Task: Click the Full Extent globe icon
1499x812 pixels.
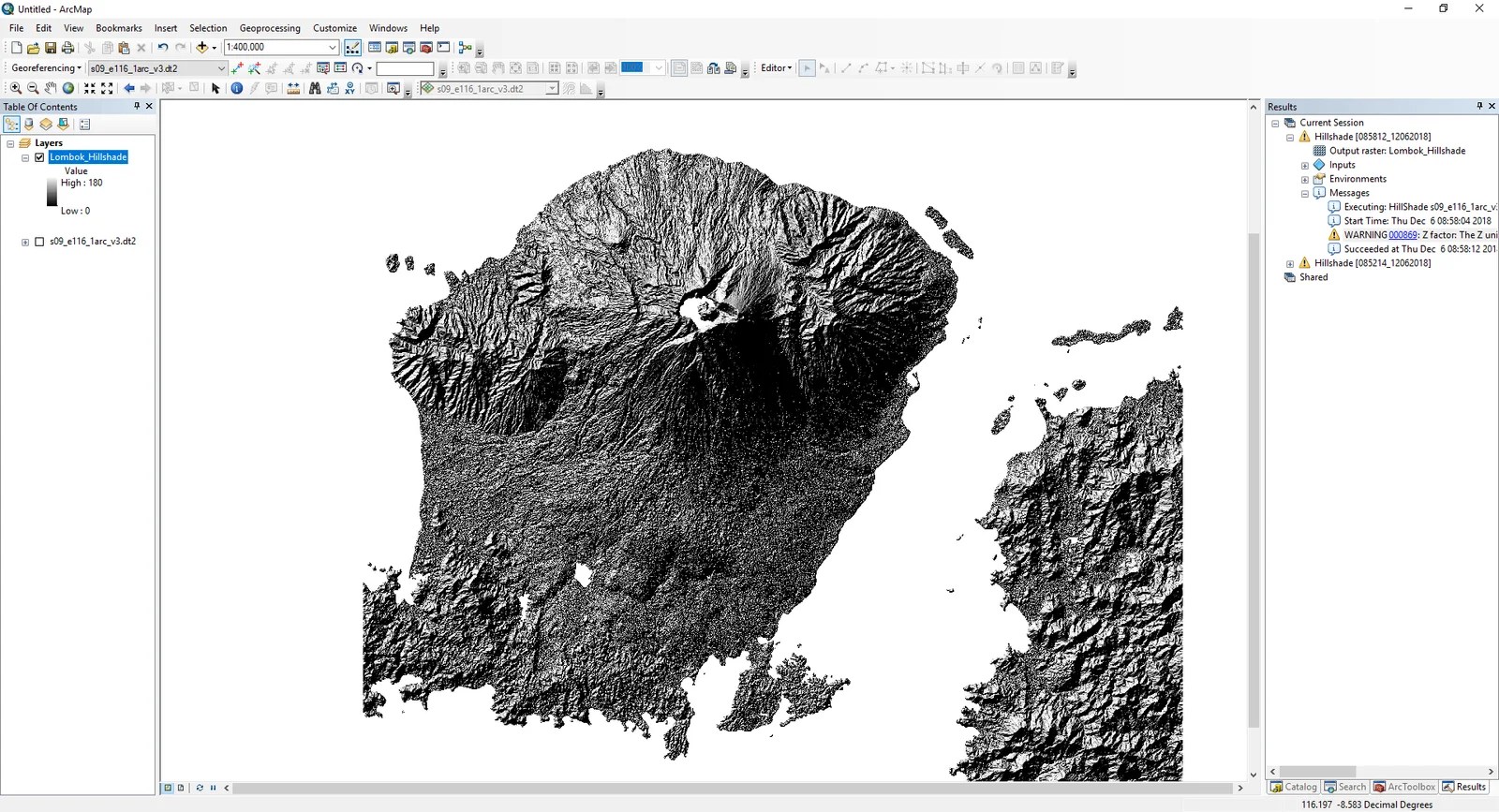Action: coord(68,88)
